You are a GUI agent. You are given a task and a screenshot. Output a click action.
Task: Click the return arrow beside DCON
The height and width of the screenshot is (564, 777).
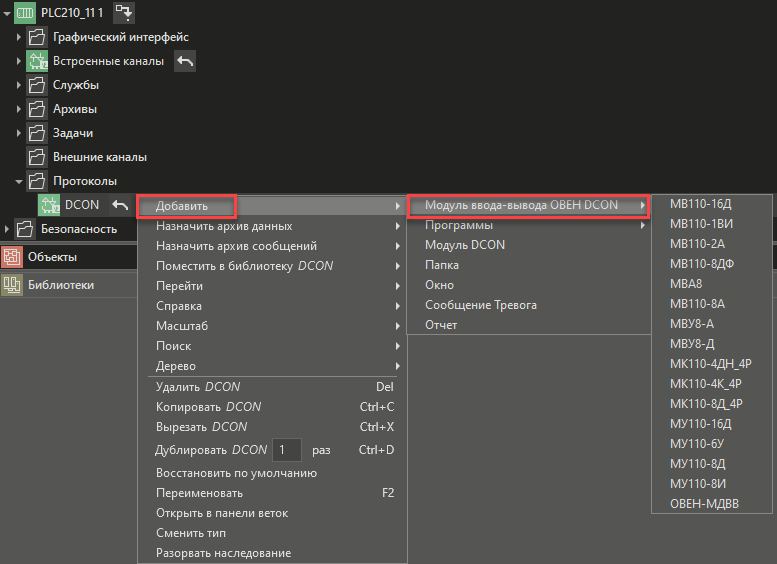120,205
